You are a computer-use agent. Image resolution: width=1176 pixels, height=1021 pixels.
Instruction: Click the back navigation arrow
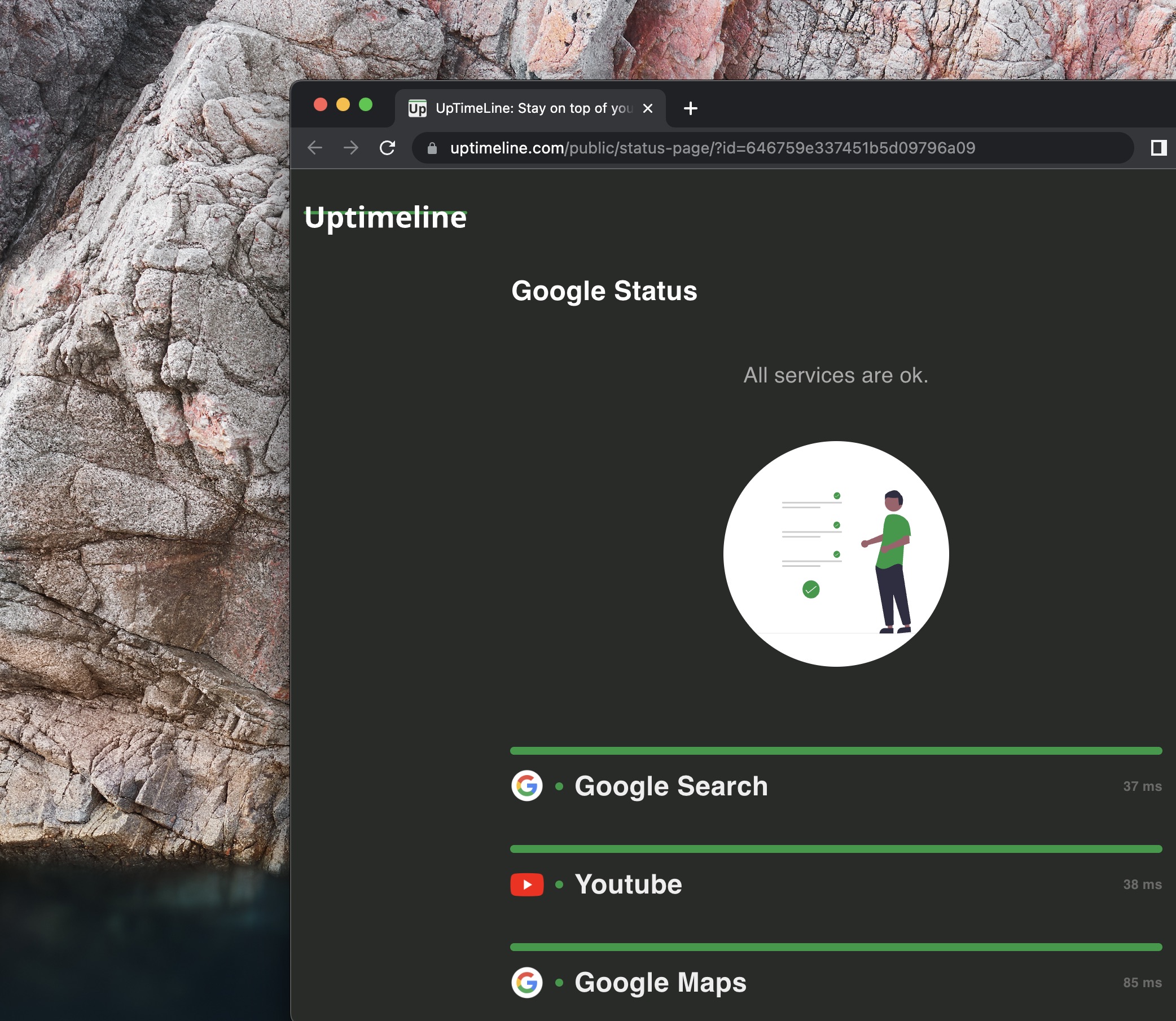(315, 148)
